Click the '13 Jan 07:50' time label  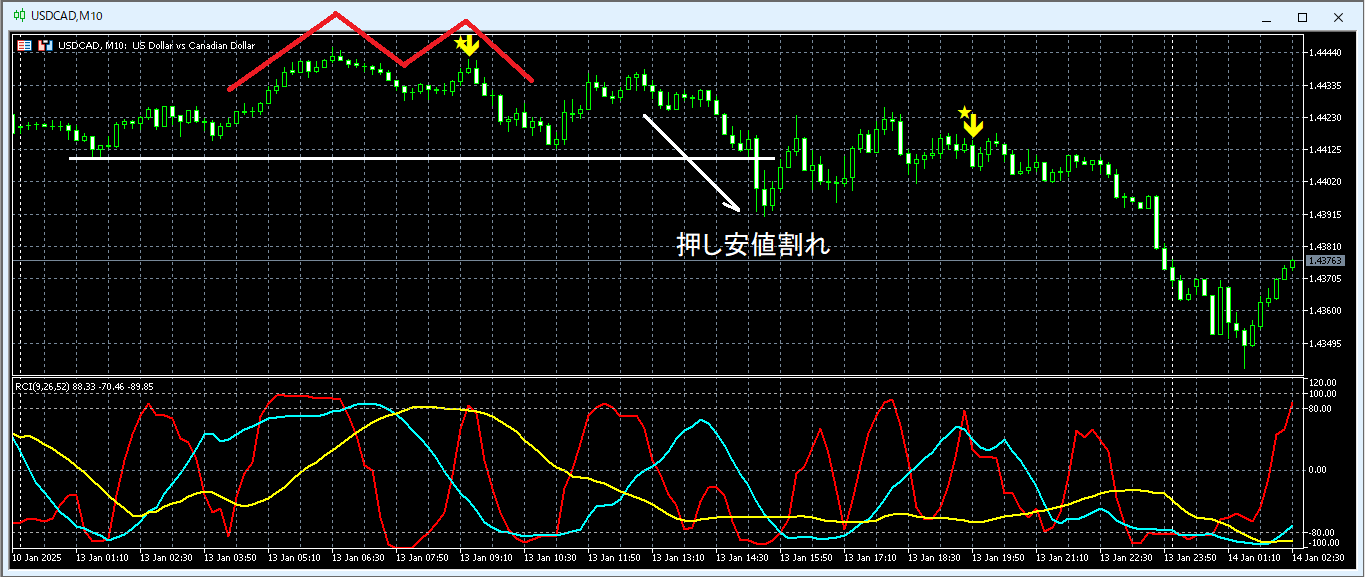pos(420,557)
